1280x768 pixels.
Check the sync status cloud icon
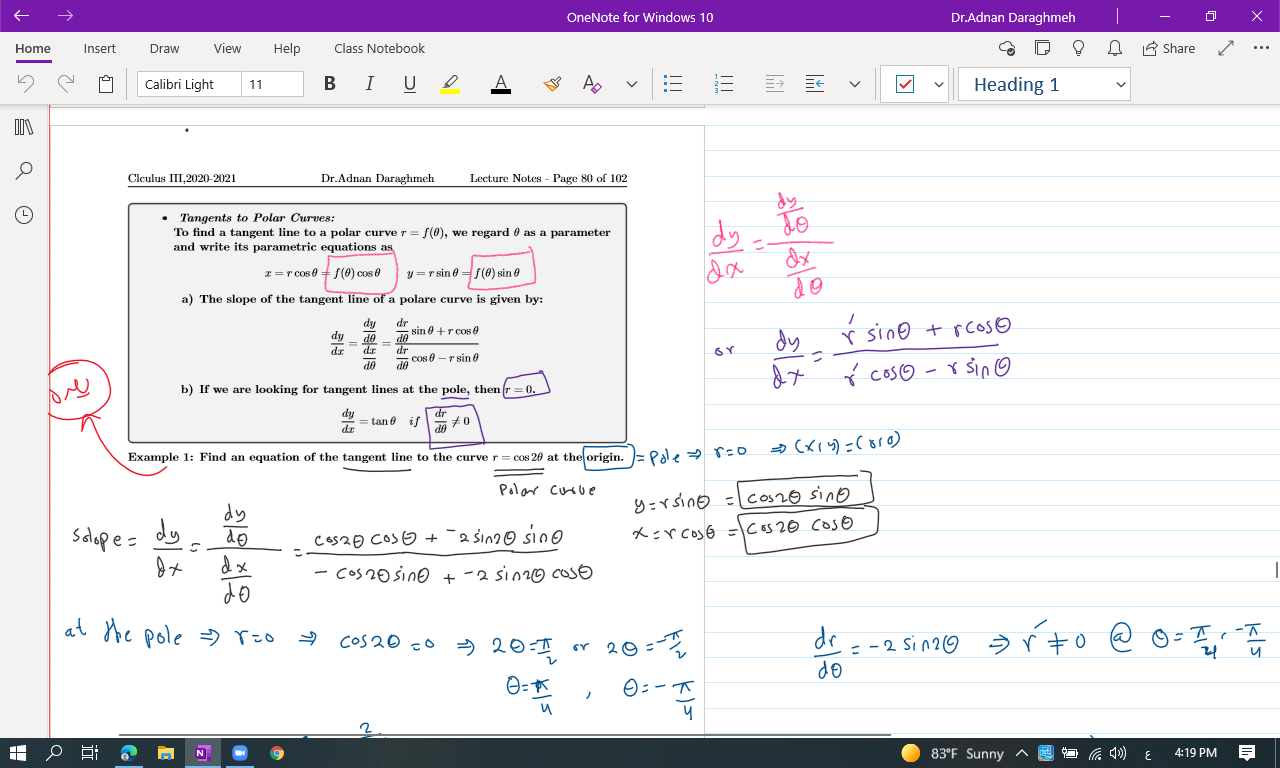click(1007, 48)
